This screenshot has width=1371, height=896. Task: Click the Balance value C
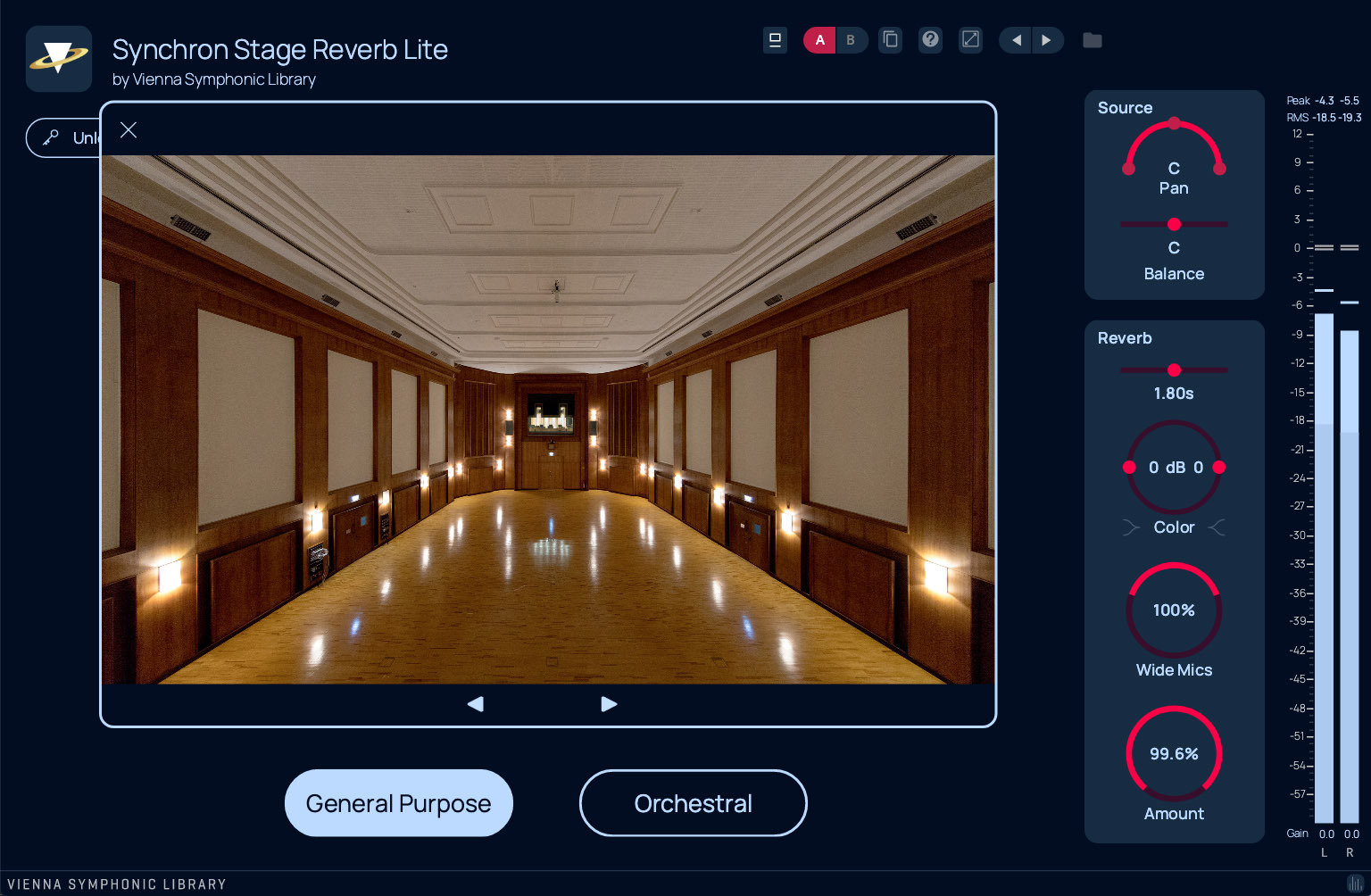point(1174,248)
